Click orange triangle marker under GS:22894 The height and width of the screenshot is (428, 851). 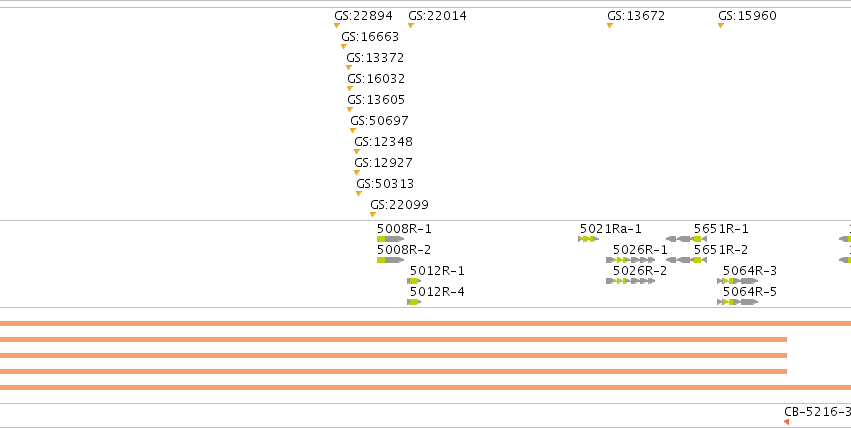[x=337, y=25]
